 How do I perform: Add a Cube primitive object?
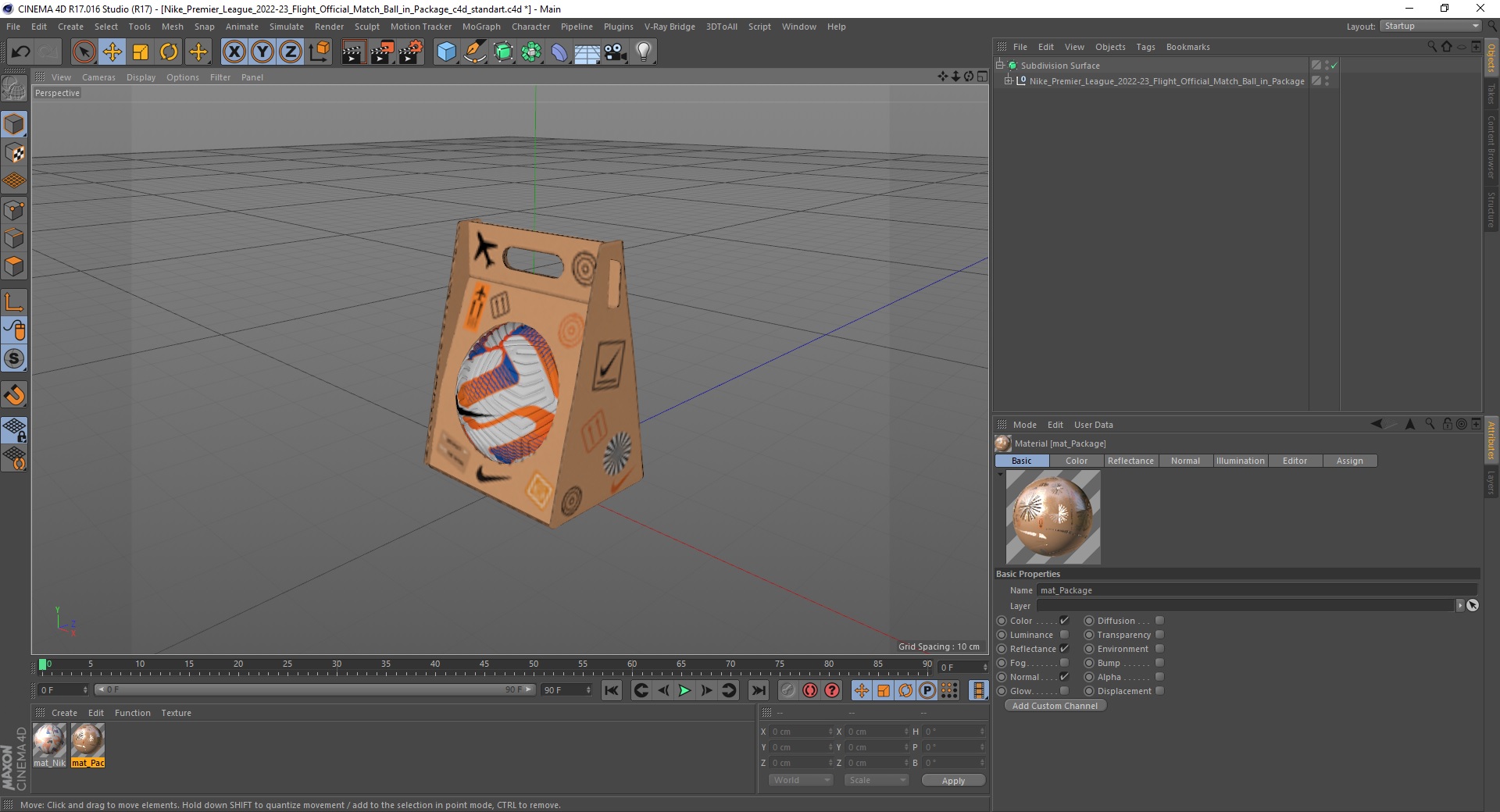pyautogui.click(x=446, y=52)
